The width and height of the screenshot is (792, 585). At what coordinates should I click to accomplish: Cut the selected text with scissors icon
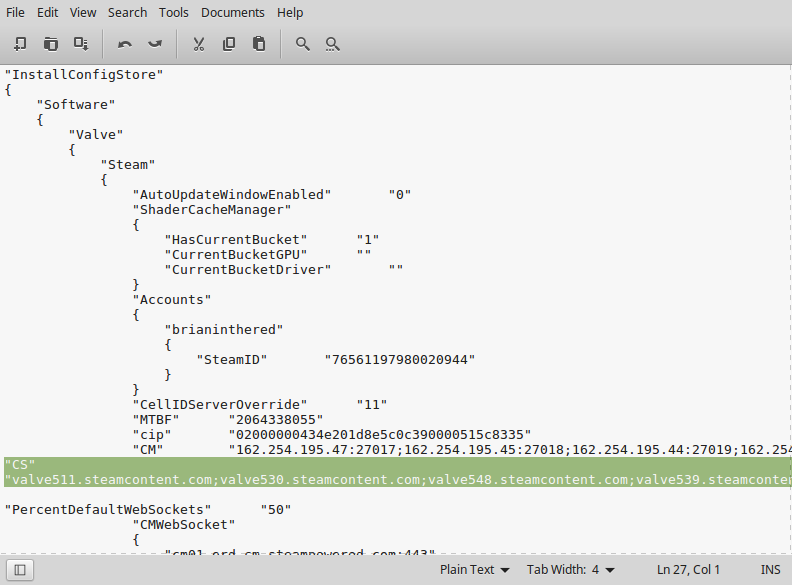tap(199, 44)
